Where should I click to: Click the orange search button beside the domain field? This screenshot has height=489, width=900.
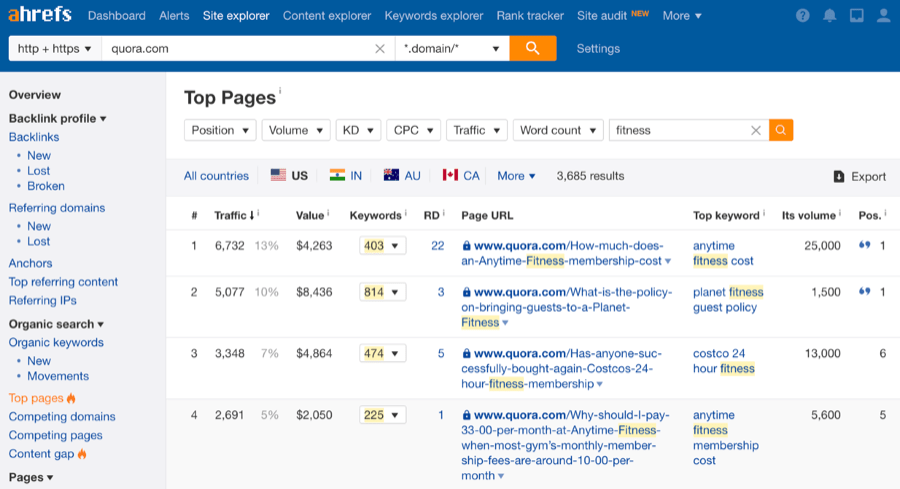coord(533,48)
